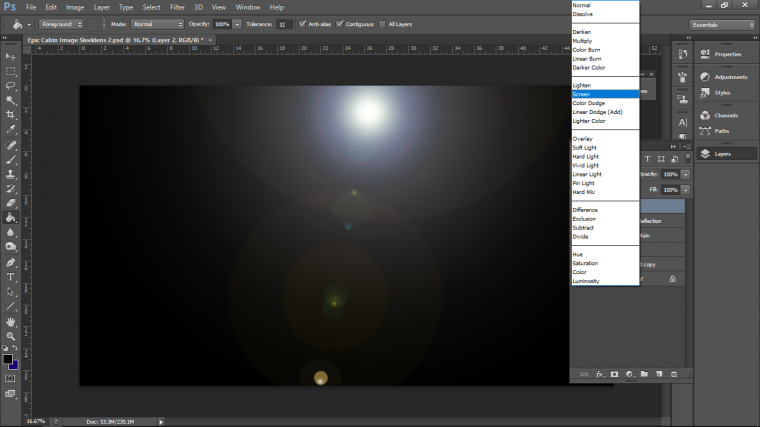Image resolution: width=760 pixels, height=427 pixels.
Task: Select the Eraser tool
Action: tap(11, 203)
